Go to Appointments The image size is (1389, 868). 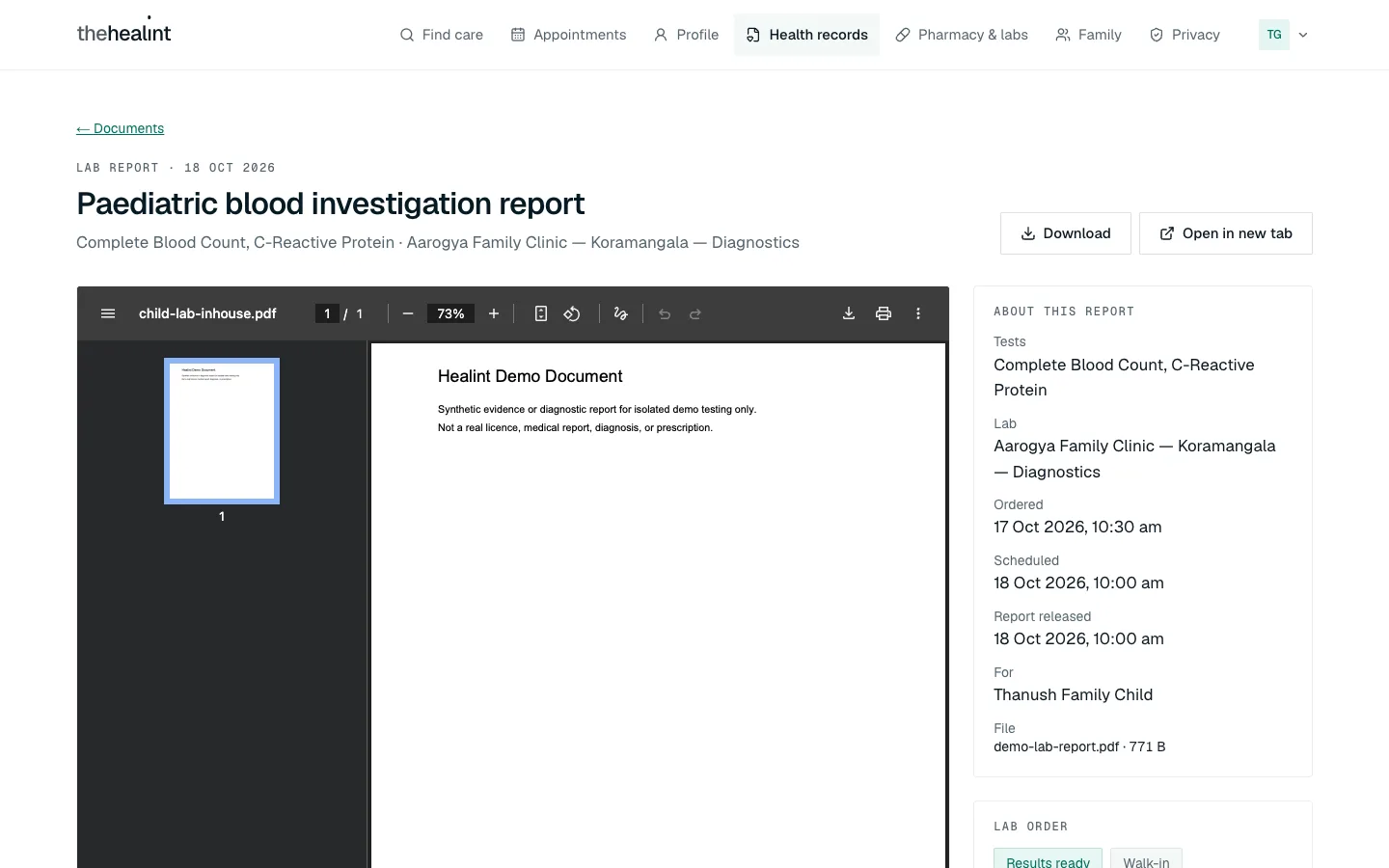point(569,35)
